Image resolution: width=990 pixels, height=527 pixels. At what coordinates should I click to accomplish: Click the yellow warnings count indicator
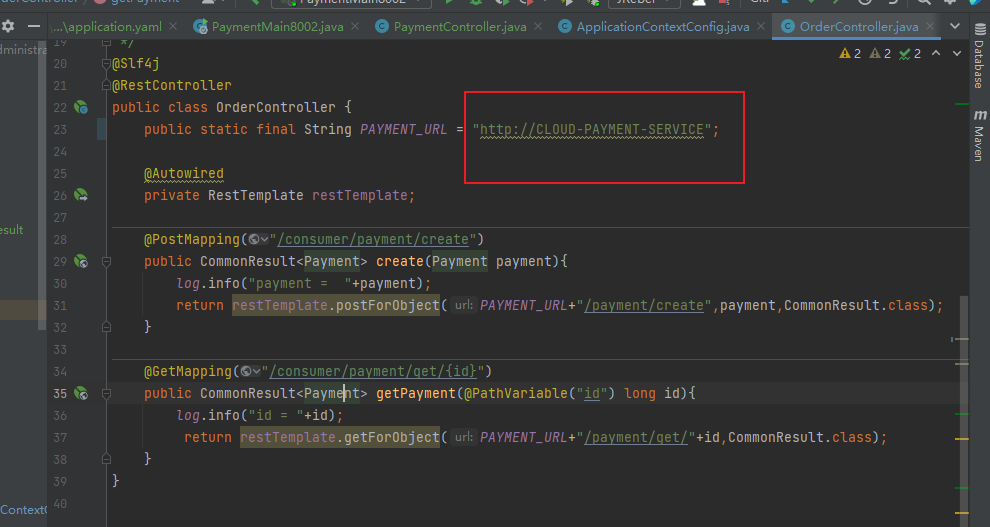[x=850, y=54]
